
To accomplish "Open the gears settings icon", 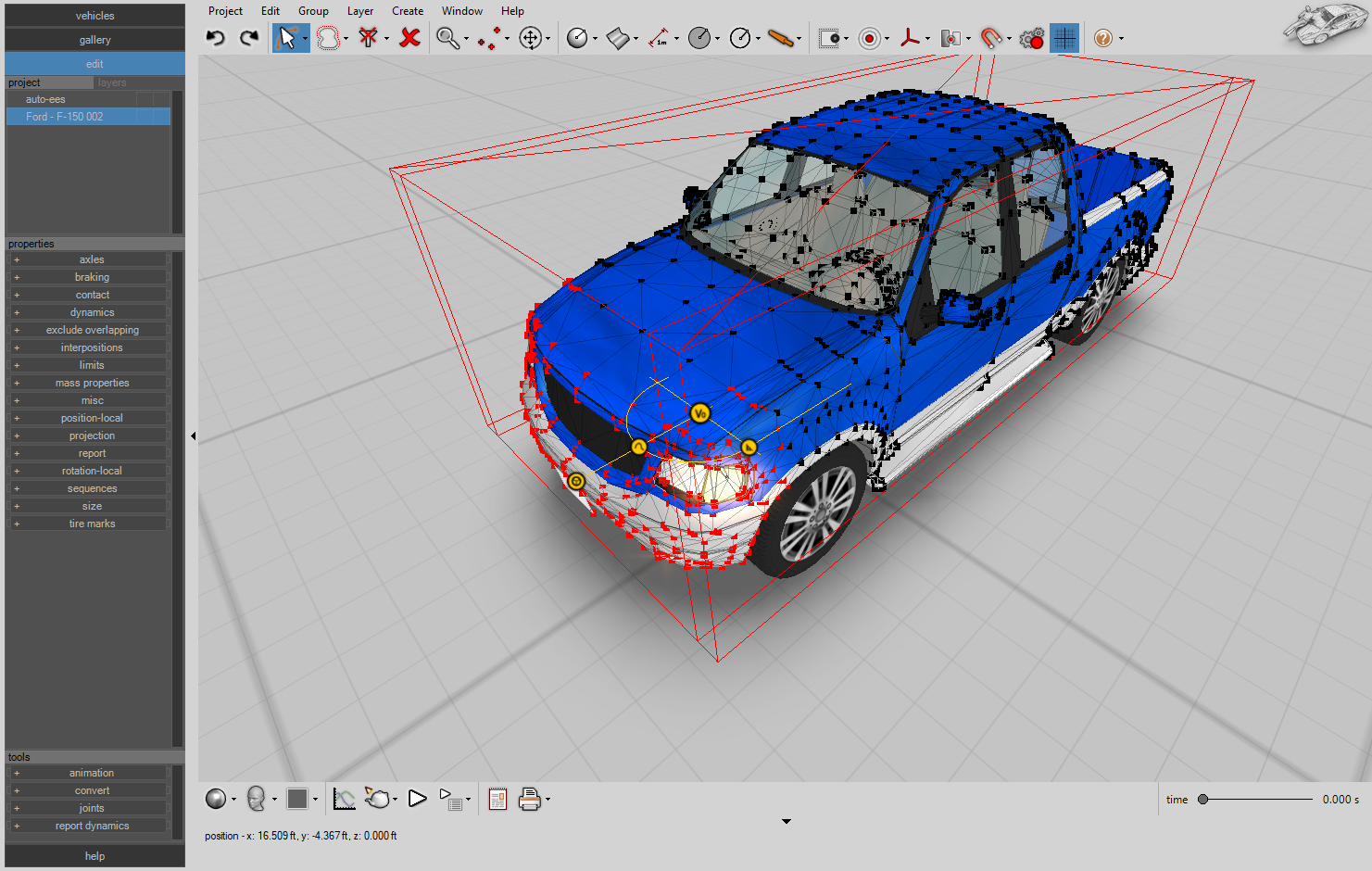I will pos(1031,38).
